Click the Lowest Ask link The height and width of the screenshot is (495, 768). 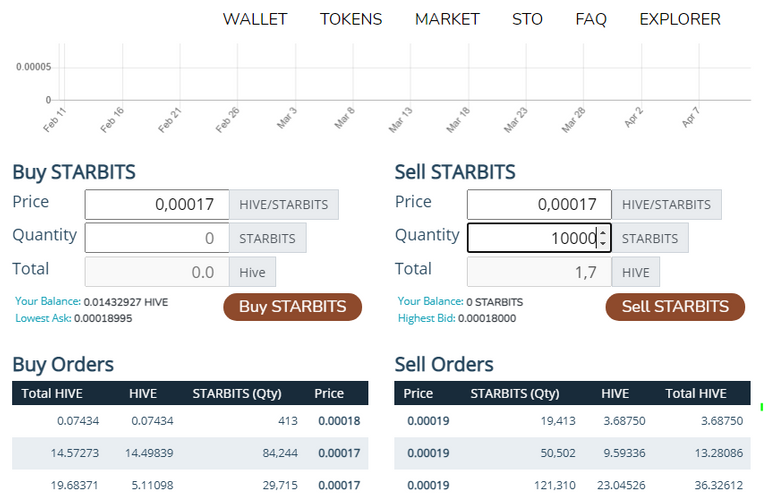point(43,318)
